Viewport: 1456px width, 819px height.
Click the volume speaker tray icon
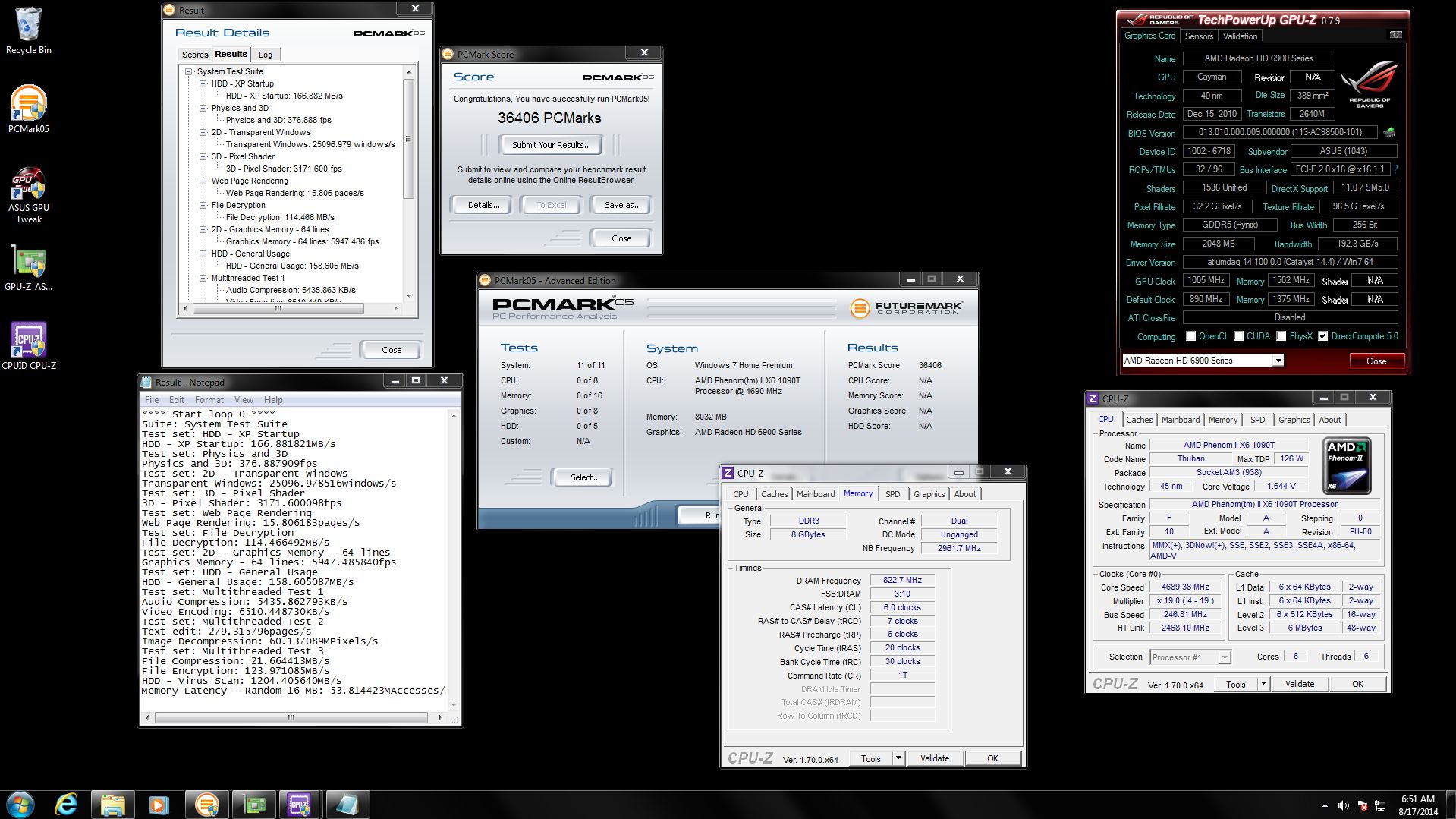(1343, 805)
